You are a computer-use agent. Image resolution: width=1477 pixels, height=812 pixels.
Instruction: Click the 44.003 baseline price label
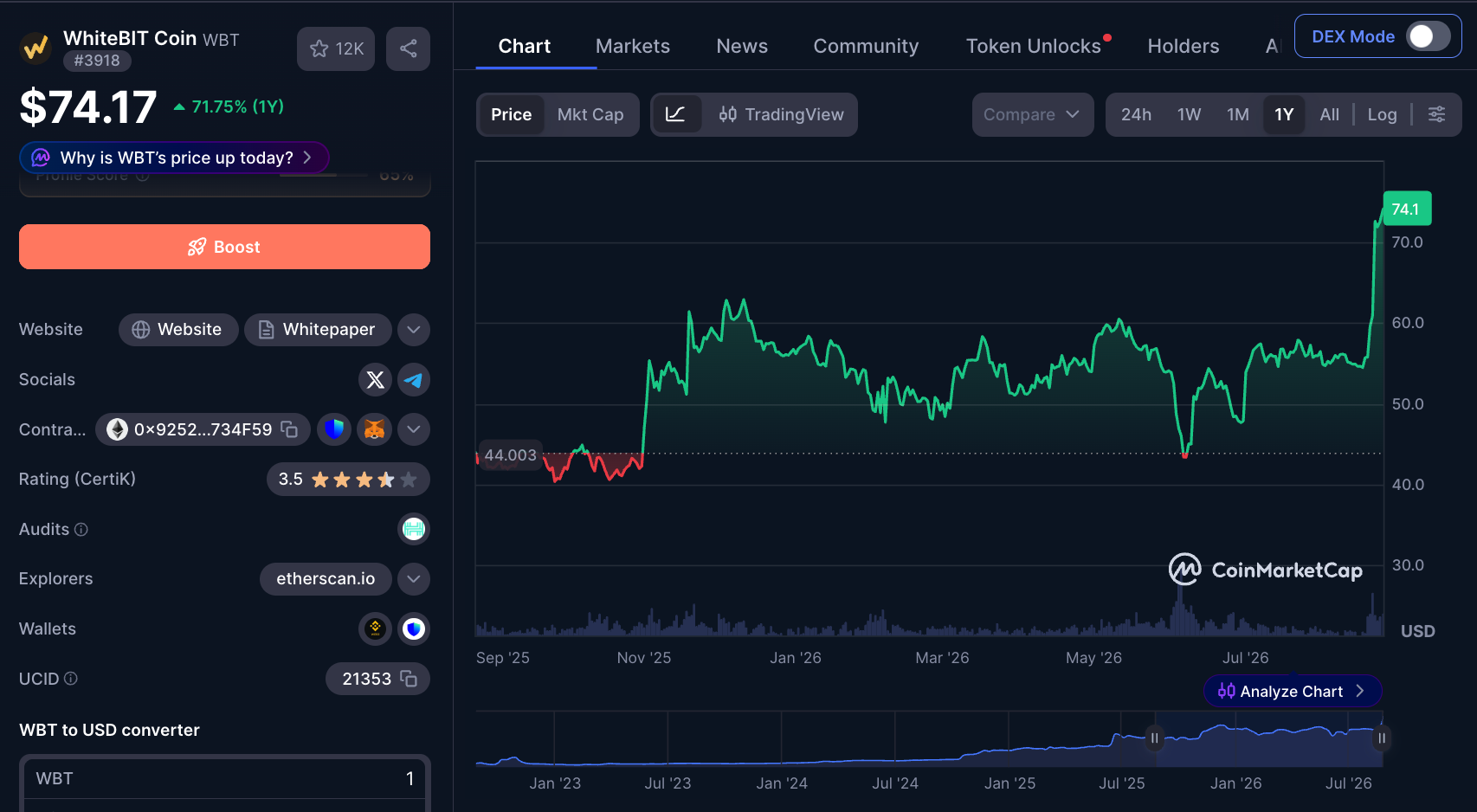tap(510, 455)
